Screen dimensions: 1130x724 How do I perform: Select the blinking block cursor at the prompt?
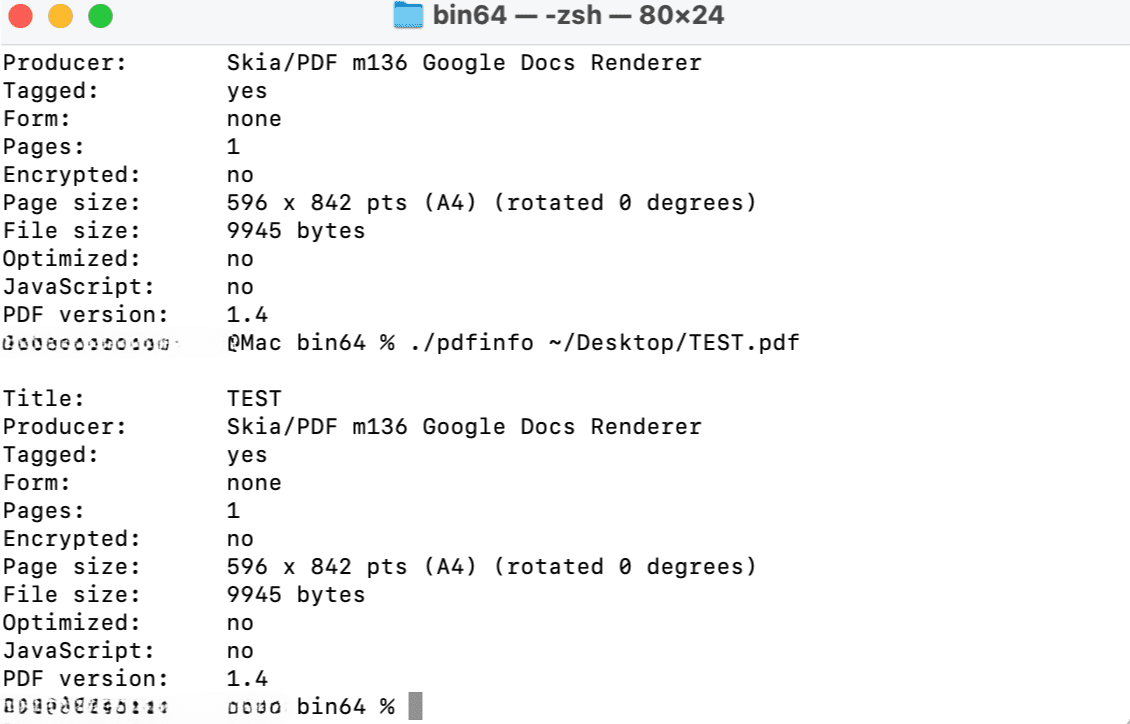click(414, 705)
